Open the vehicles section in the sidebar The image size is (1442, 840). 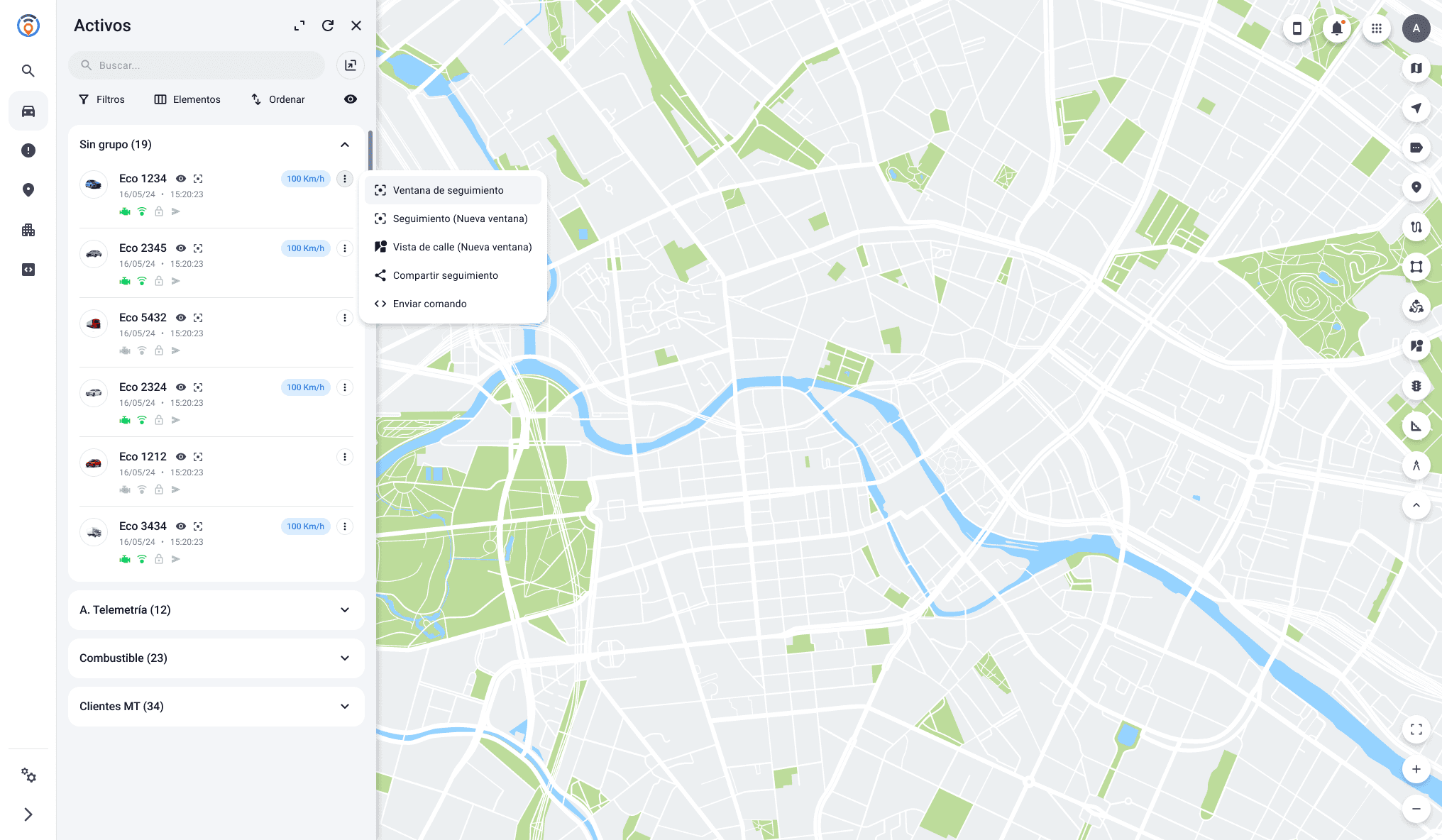point(28,111)
